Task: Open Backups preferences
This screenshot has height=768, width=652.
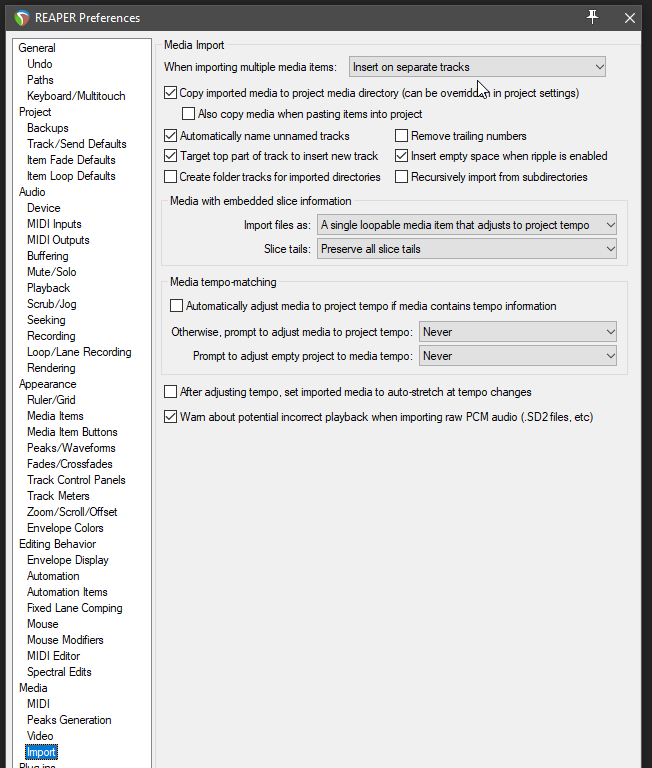Action: point(48,128)
